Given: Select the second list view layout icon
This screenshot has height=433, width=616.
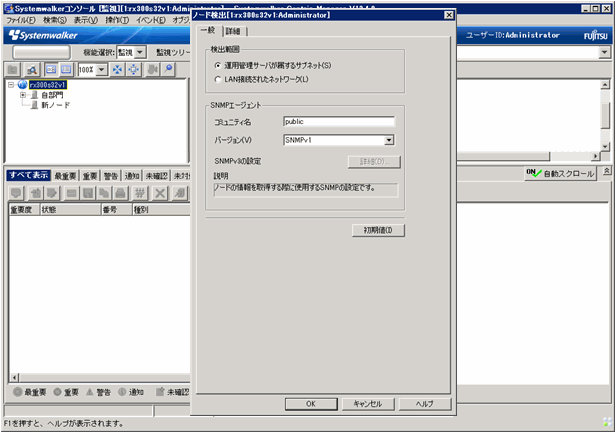Looking at the screenshot, I should tap(66, 70).
